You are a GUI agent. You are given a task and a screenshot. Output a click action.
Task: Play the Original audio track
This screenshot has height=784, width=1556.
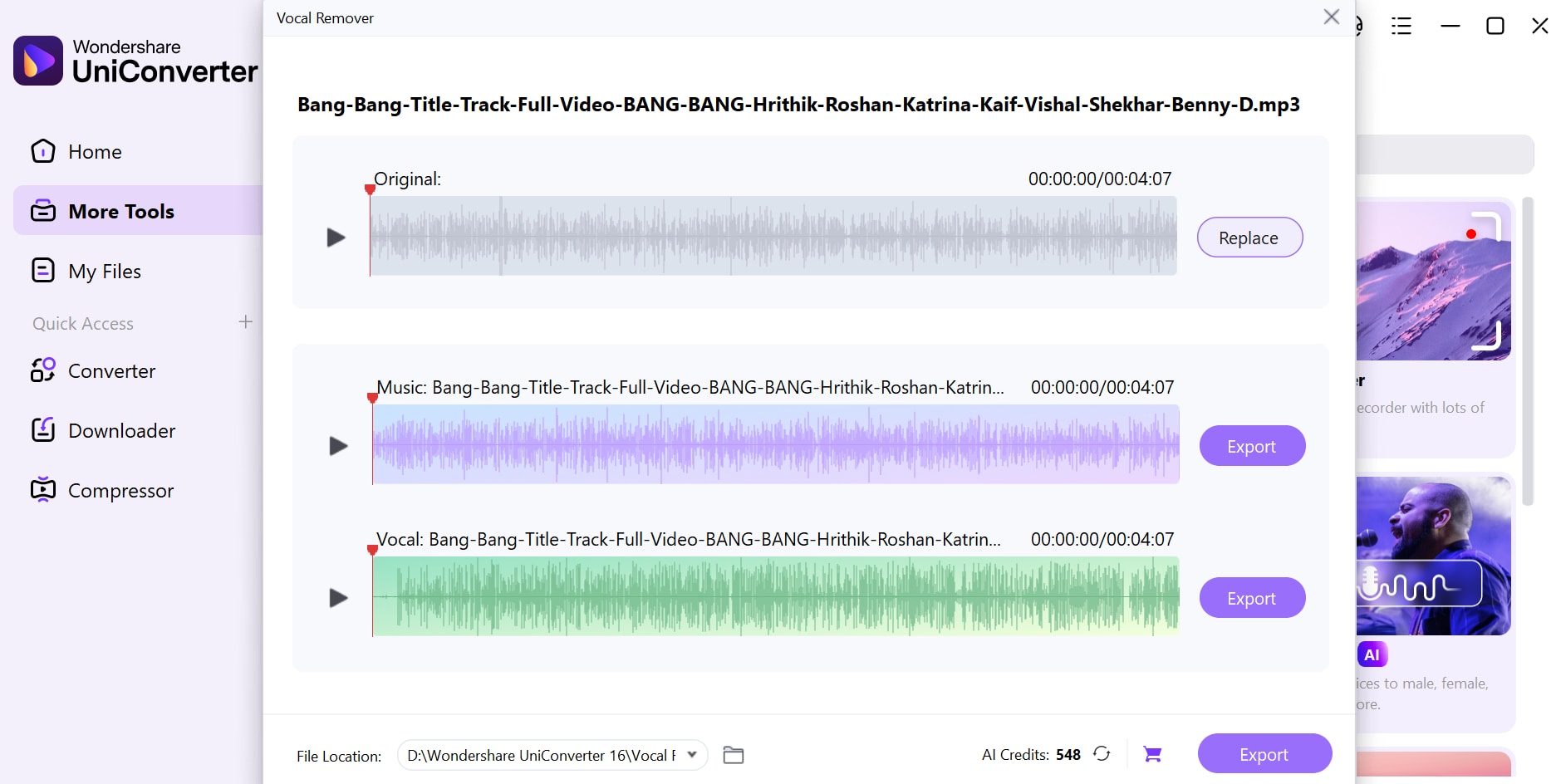[x=336, y=238]
